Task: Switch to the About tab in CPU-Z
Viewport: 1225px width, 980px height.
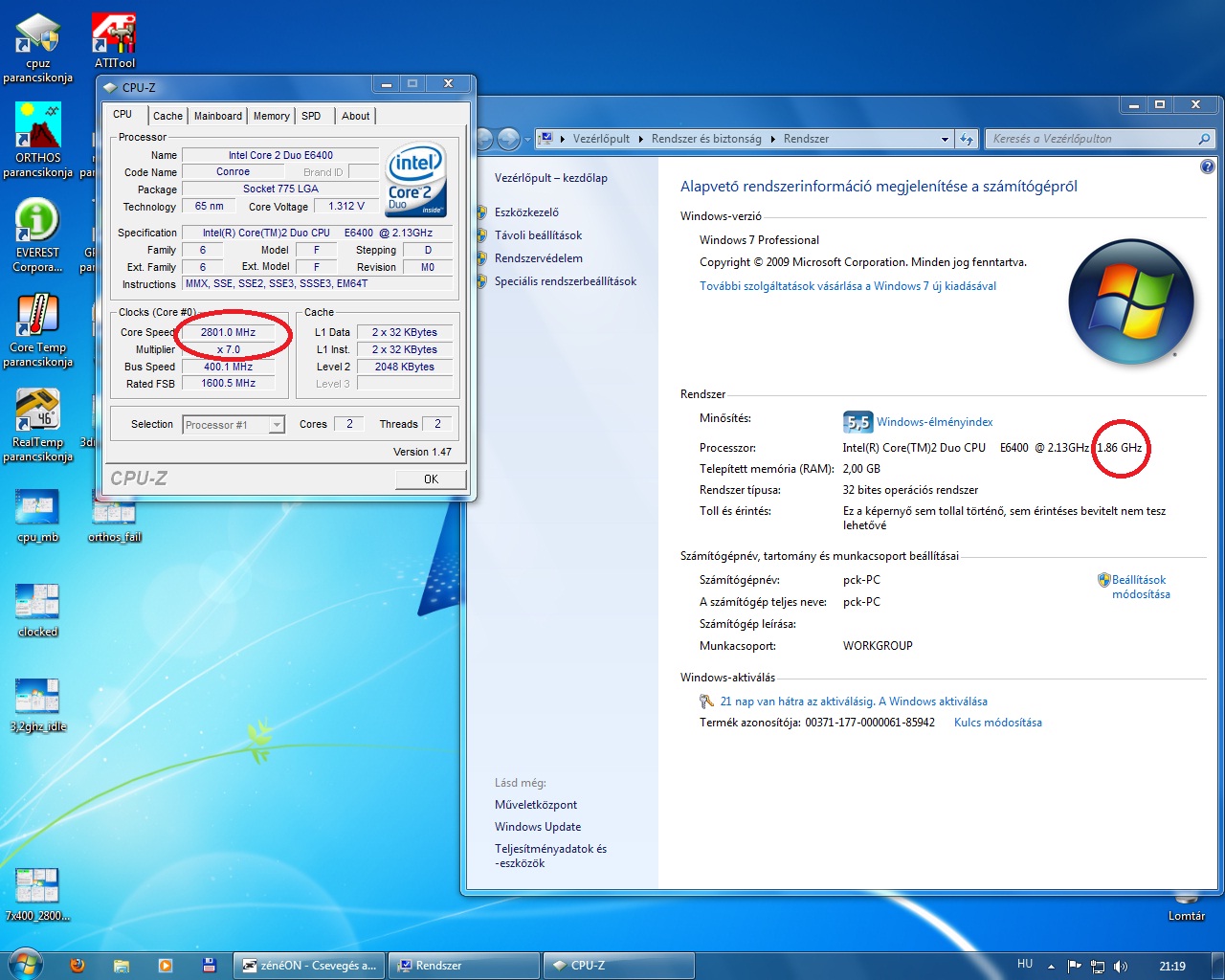Action: pos(356,116)
